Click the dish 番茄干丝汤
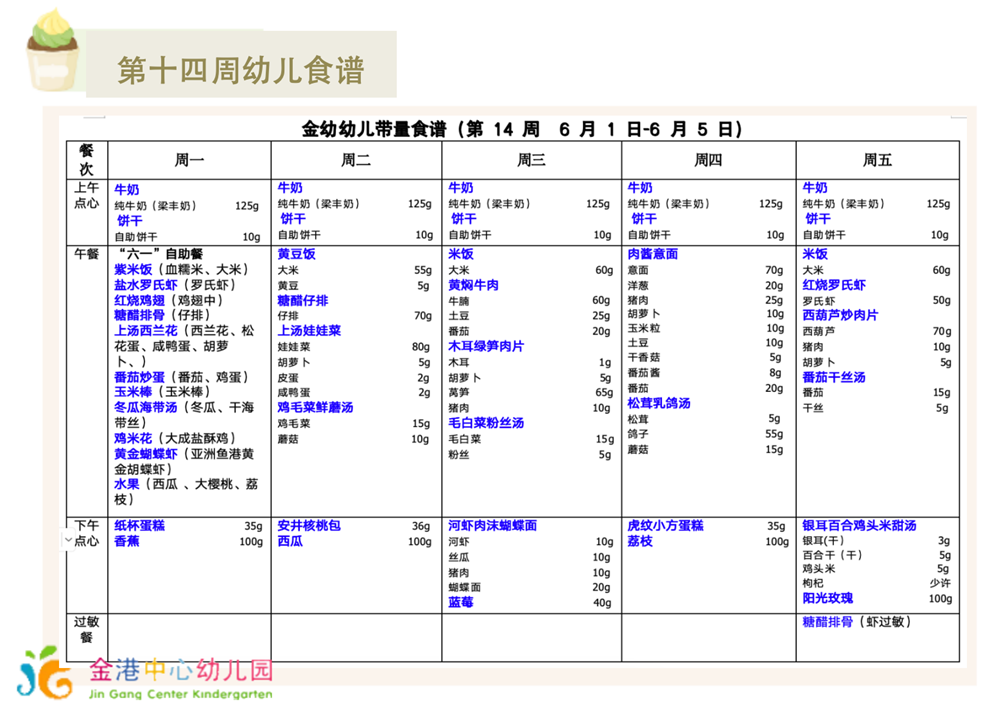The width and height of the screenshot is (999, 713). tap(834, 377)
